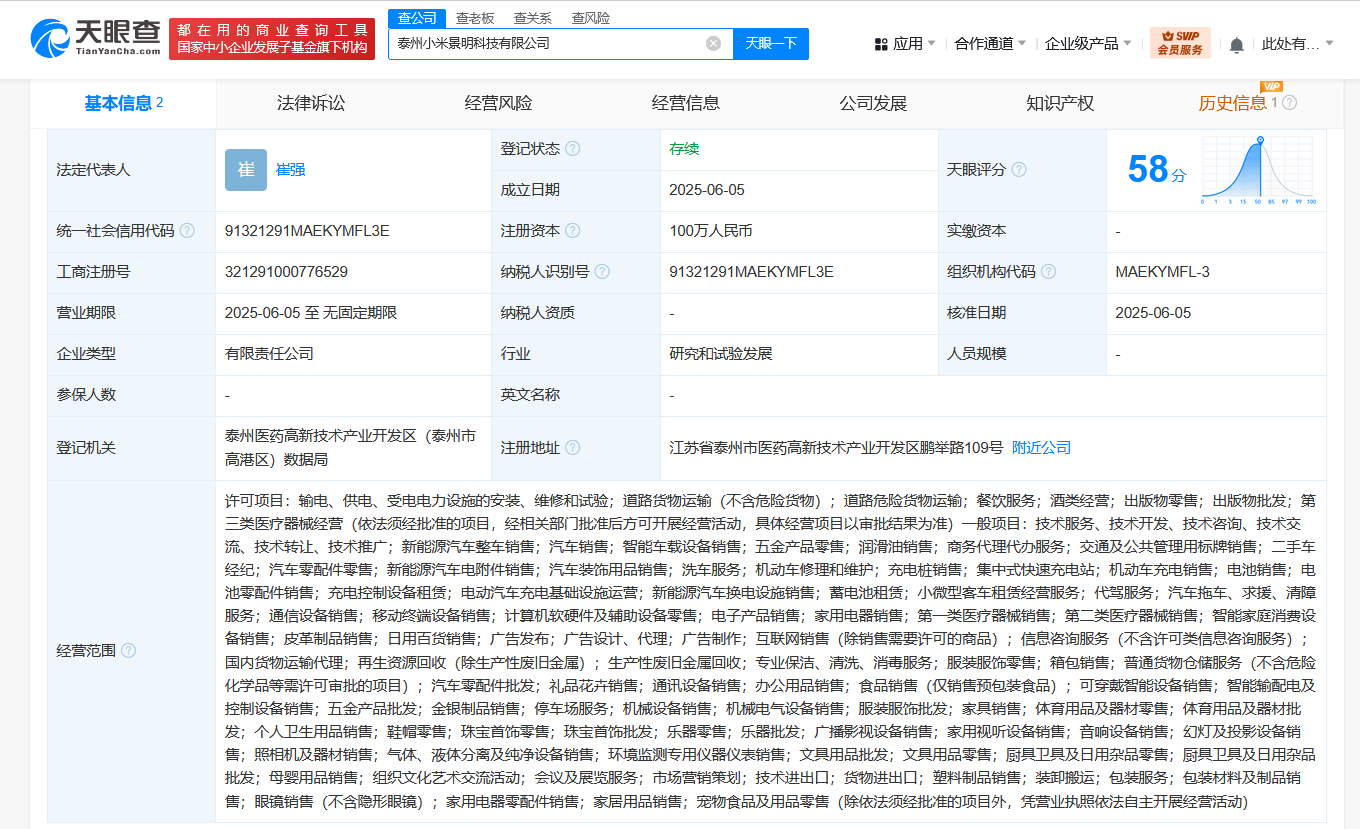The height and width of the screenshot is (829, 1360).
Task: Click the 天眼一下 search button
Action: pyautogui.click(x=771, y=44)
